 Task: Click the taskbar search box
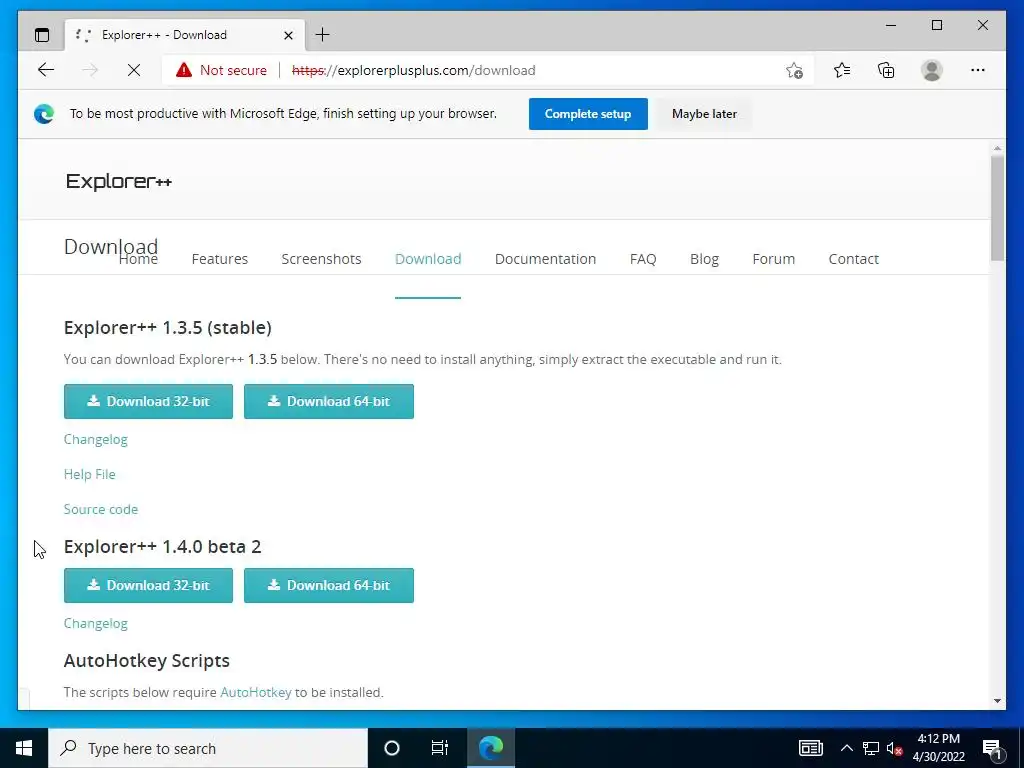click(208, 748)
